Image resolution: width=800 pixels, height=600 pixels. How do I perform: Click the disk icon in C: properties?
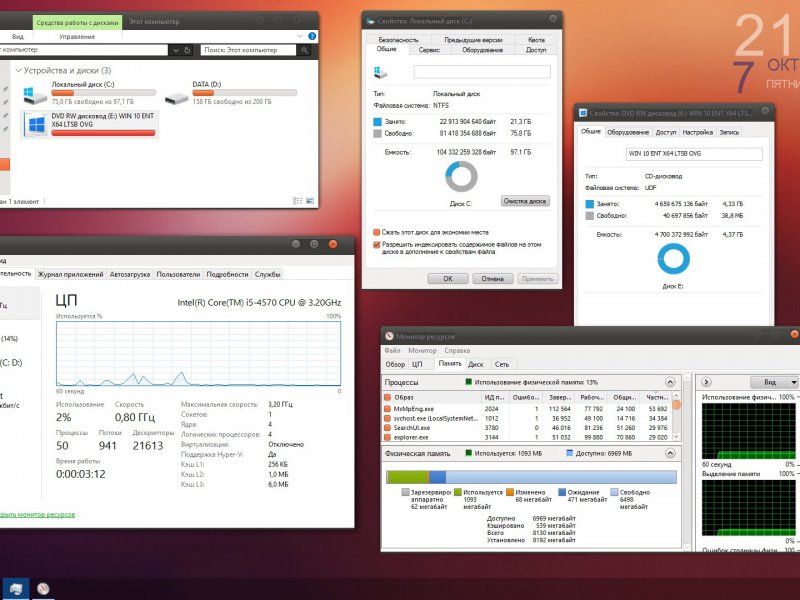coord(381,72)
